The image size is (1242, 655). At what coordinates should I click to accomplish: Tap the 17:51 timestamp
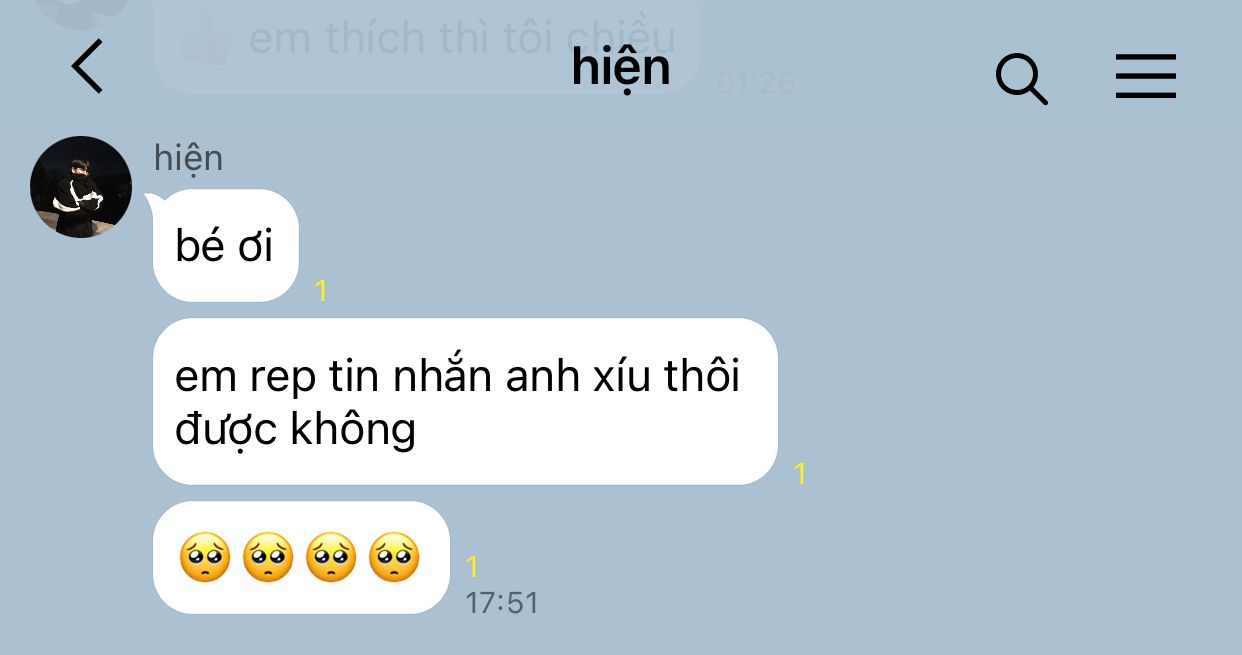pos(502,603)
